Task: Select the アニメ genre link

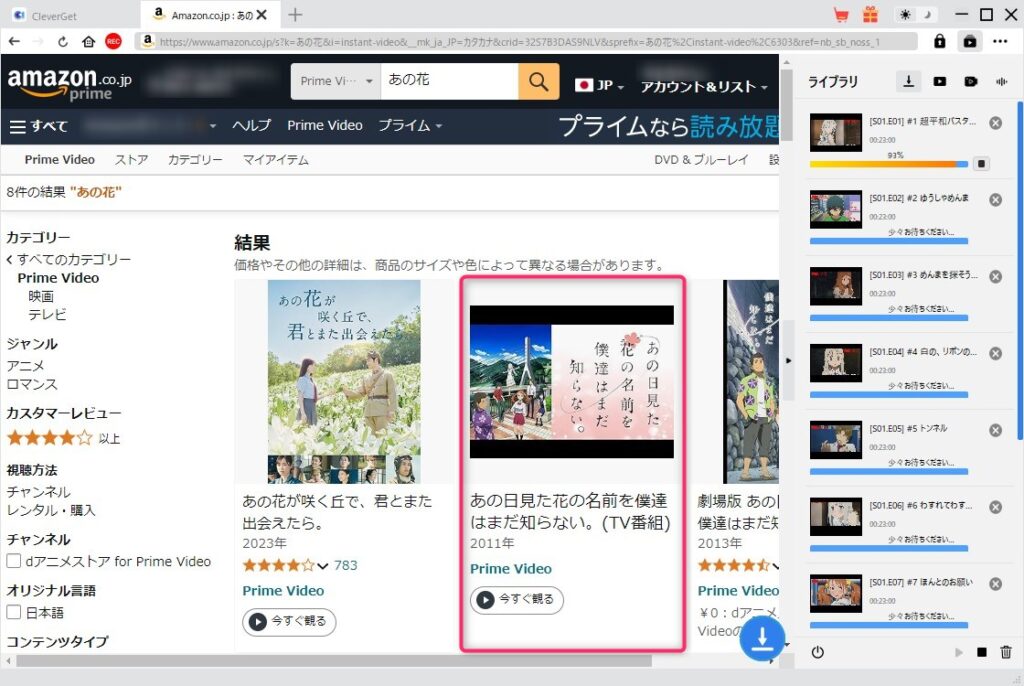Action: click(24, 366)
